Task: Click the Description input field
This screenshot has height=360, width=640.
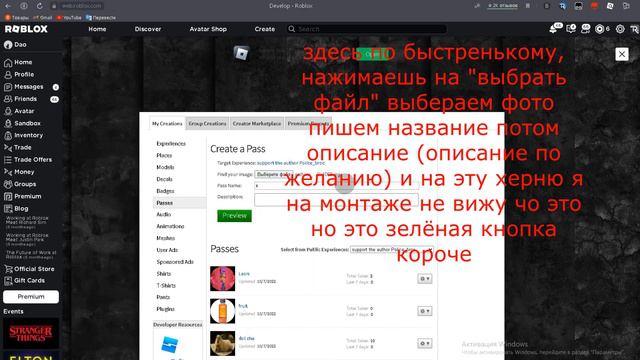Action: pos(336,200)
